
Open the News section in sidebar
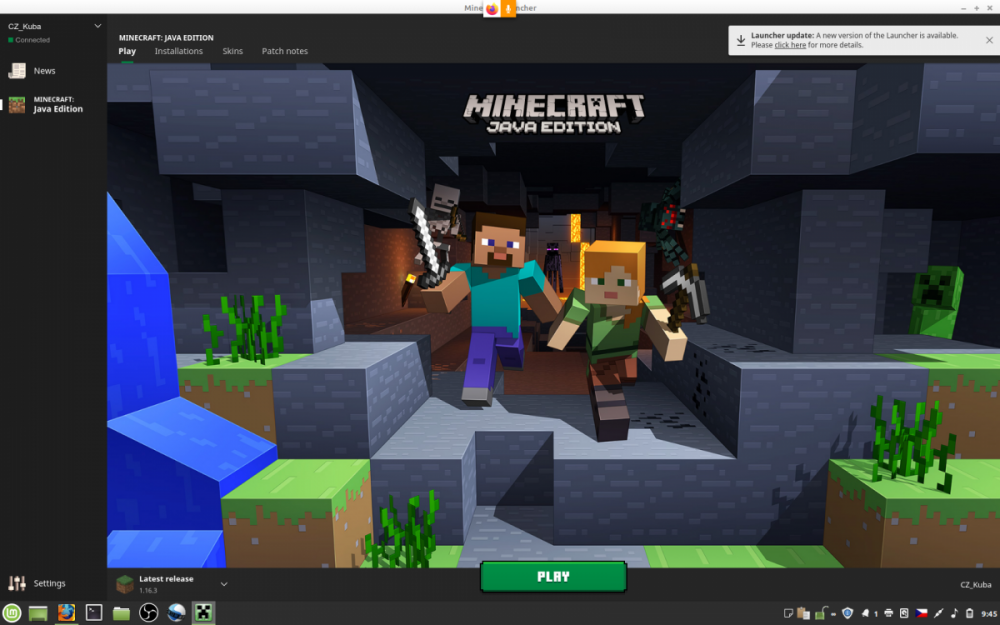44,71
